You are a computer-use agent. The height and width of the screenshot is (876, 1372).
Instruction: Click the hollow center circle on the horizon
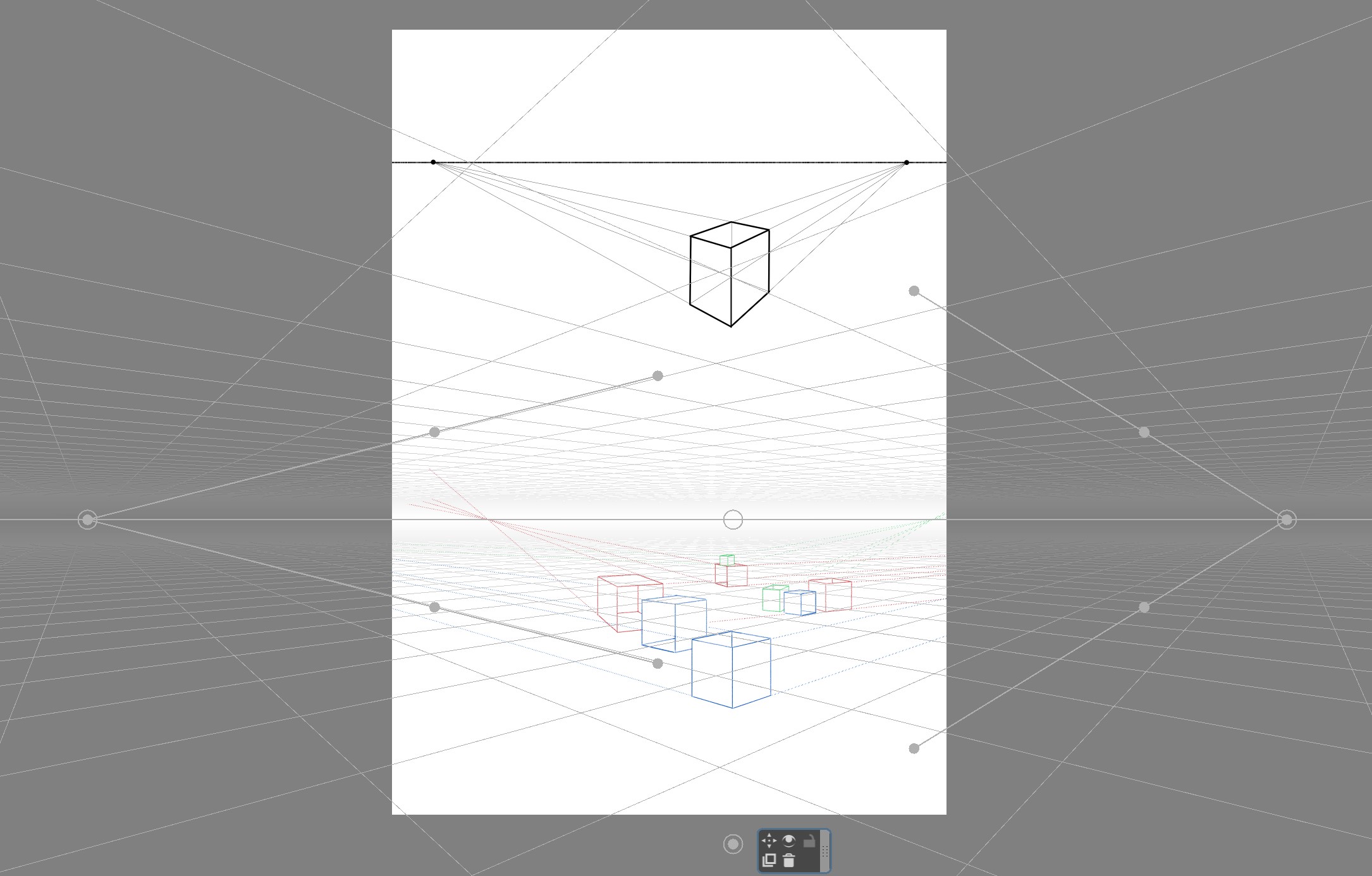point(733,520)
